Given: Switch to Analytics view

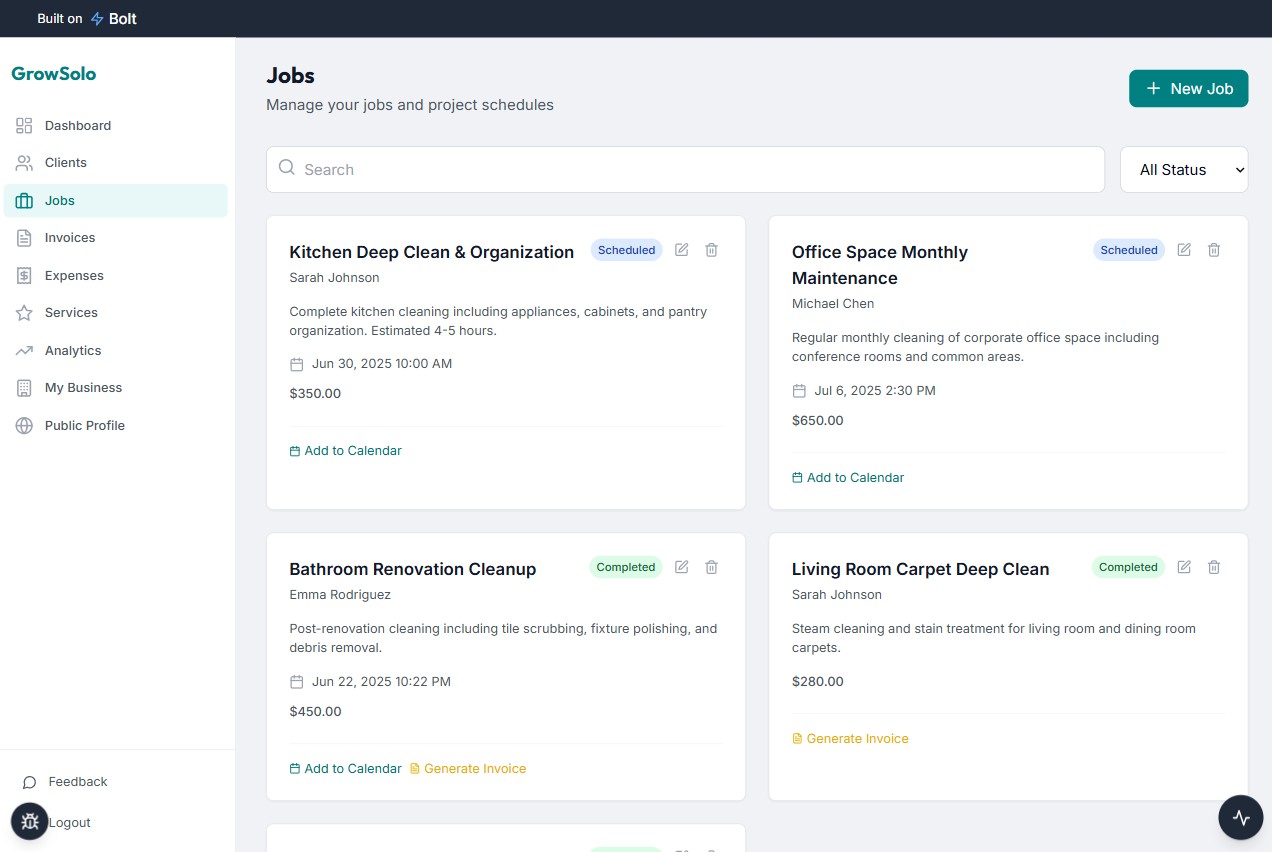Looking at the screenshot, I should coord(116,350).
